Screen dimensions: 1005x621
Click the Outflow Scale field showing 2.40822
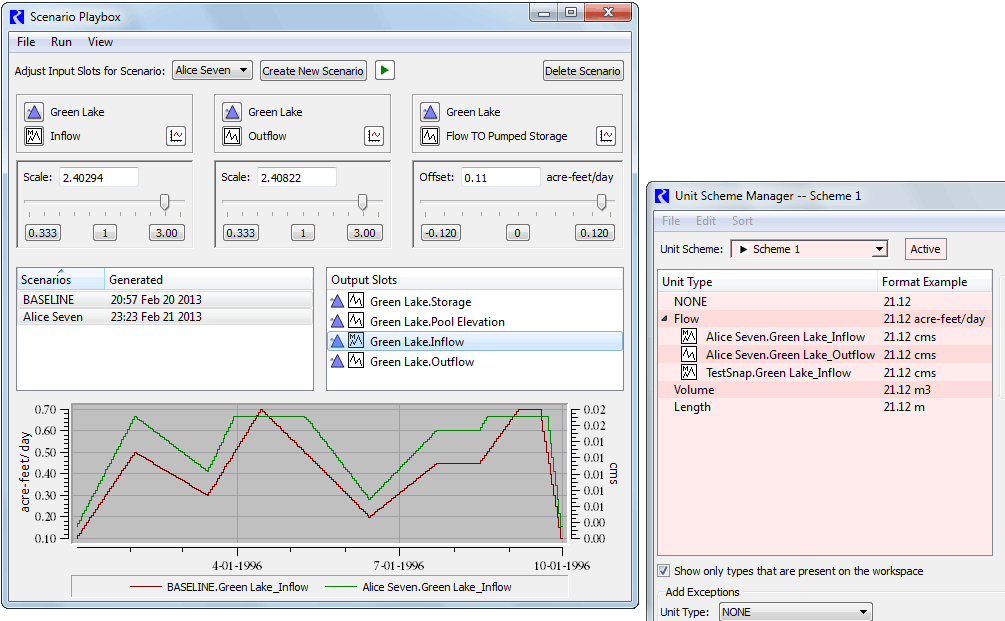(297, 178)
